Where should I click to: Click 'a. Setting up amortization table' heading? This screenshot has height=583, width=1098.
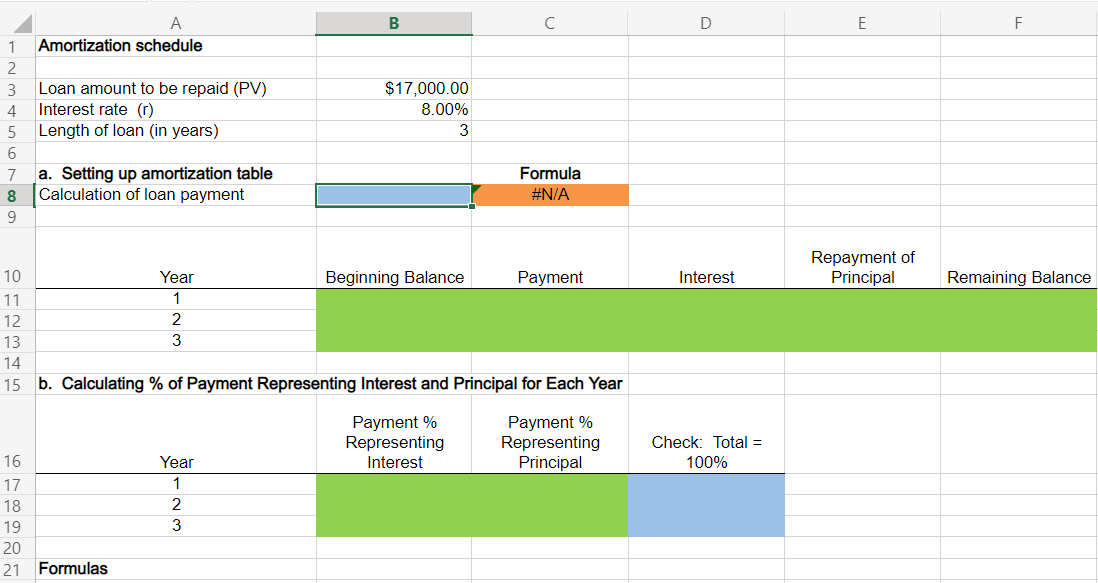tap(155, 174)
